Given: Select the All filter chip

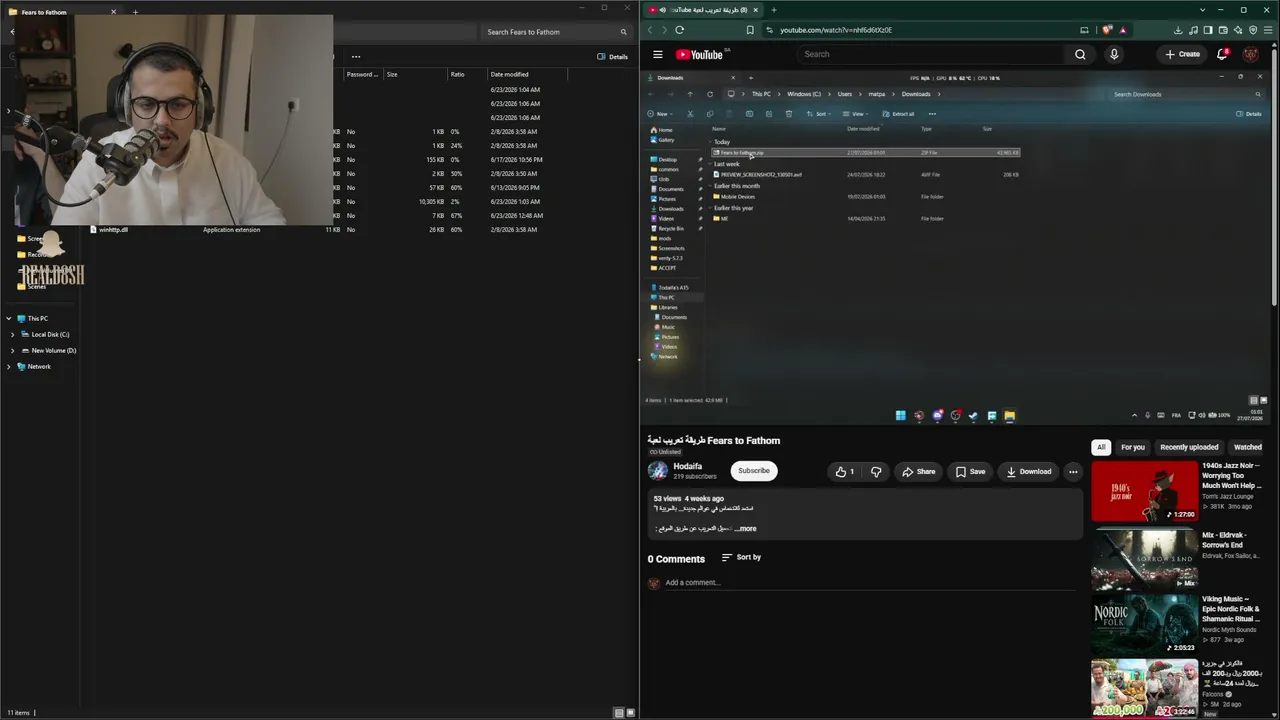Looking at the screenshot, I should (1101, 447).
